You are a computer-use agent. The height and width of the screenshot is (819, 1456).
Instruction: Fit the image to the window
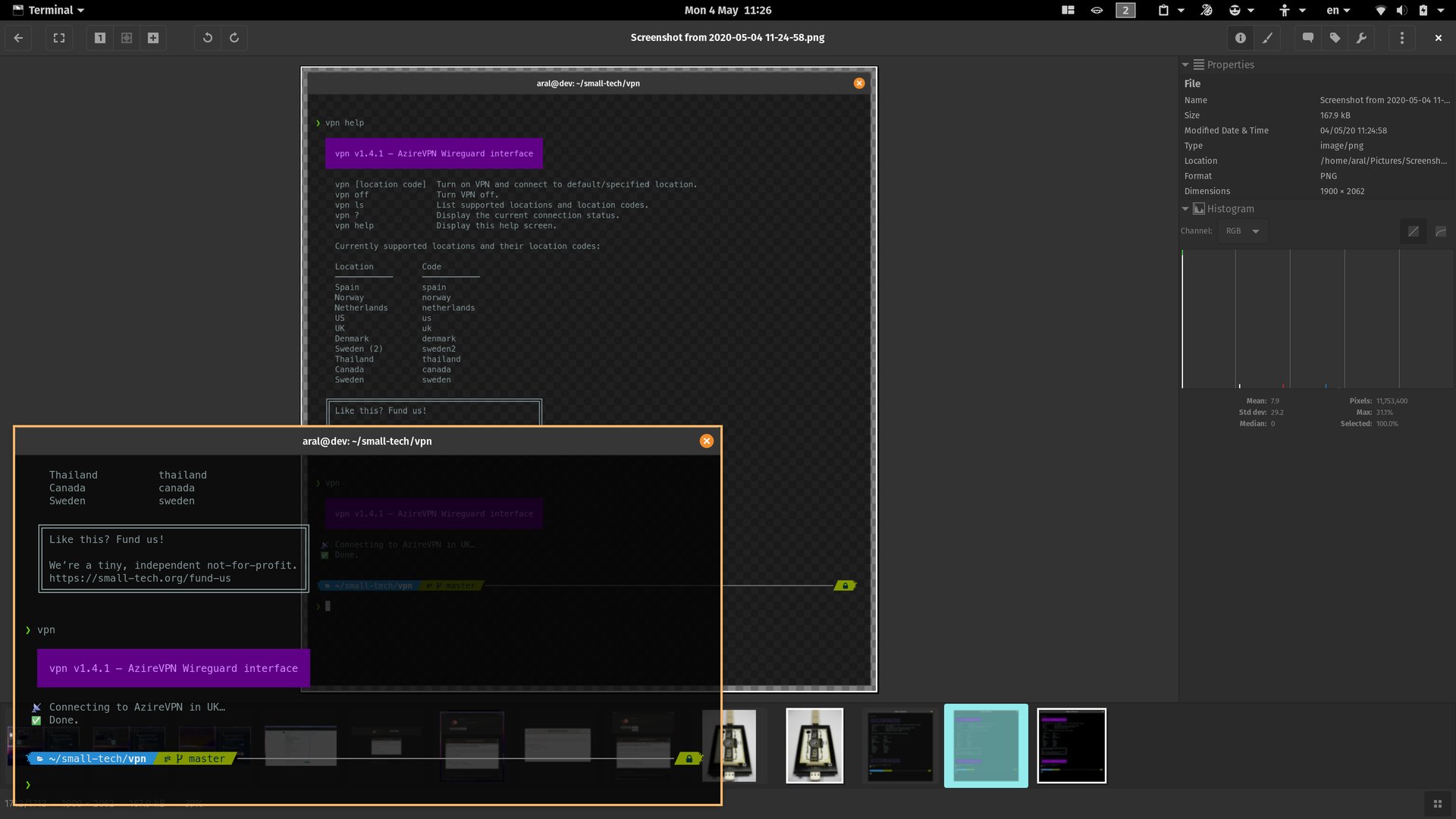click(x=127, y=37)
